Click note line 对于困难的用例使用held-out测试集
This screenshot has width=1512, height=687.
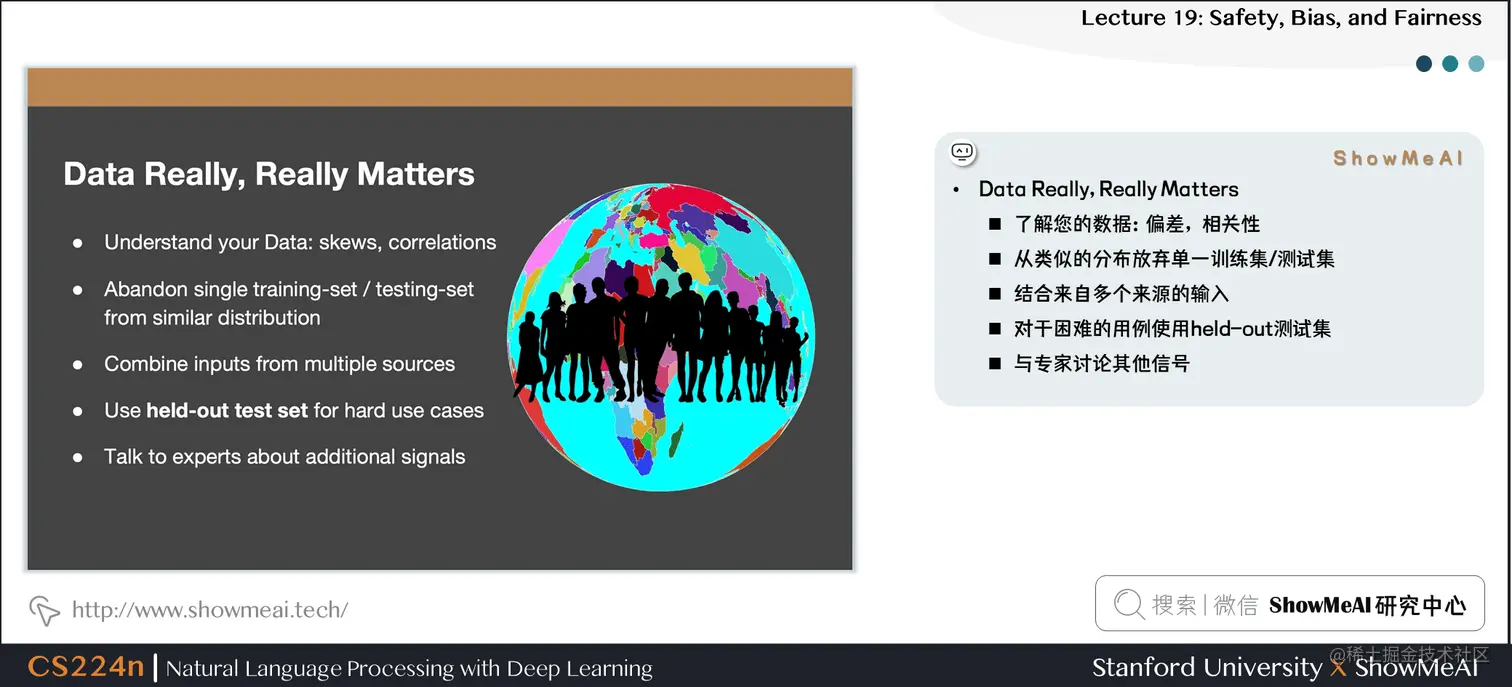tap(1172, 328)
